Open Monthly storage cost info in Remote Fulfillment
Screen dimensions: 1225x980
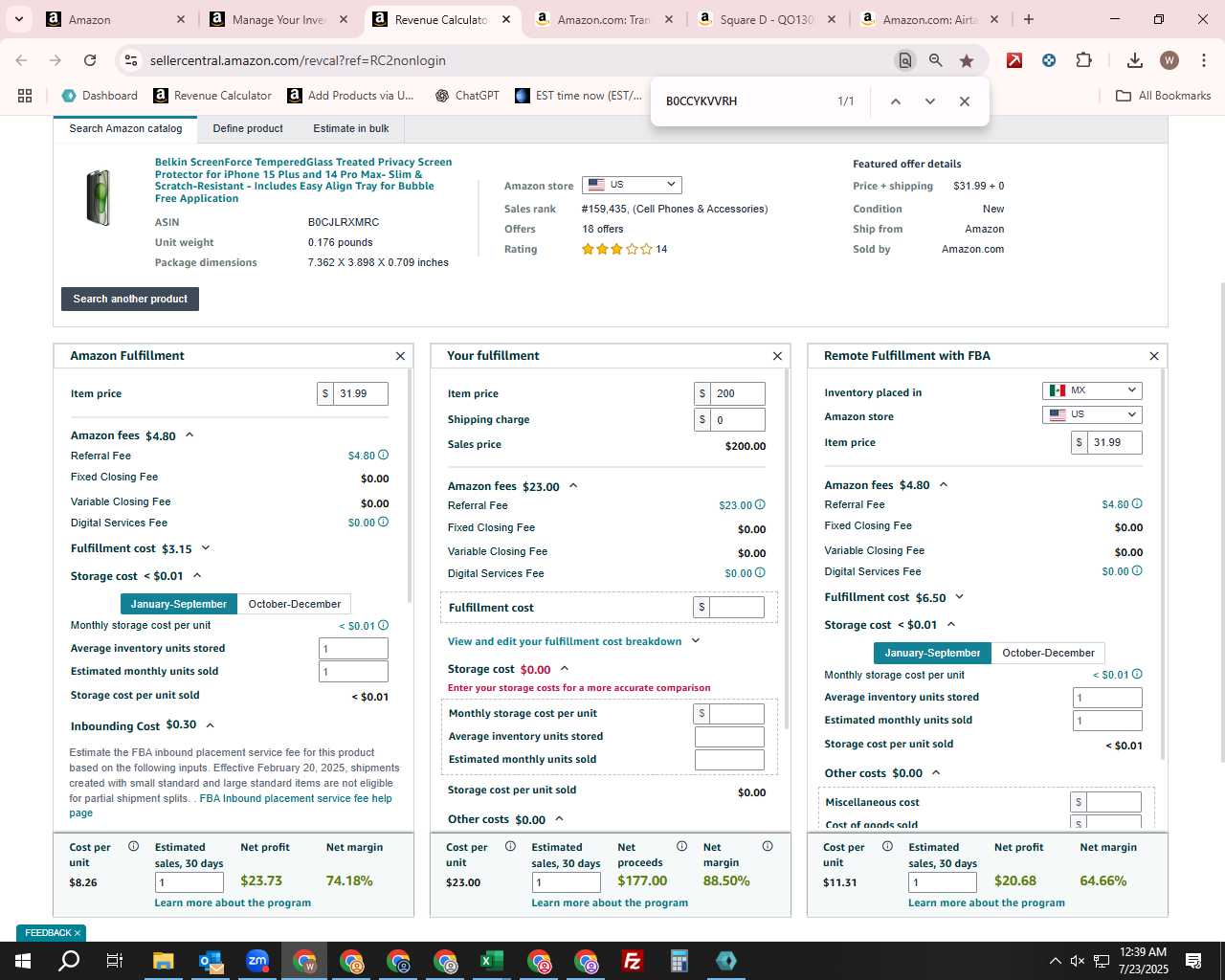pyautogui.click(x=1137, y=675)
